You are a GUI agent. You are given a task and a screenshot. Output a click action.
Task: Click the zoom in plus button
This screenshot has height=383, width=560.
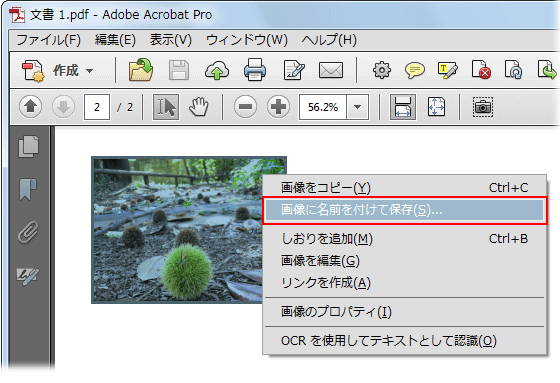[x=278, y=106]
